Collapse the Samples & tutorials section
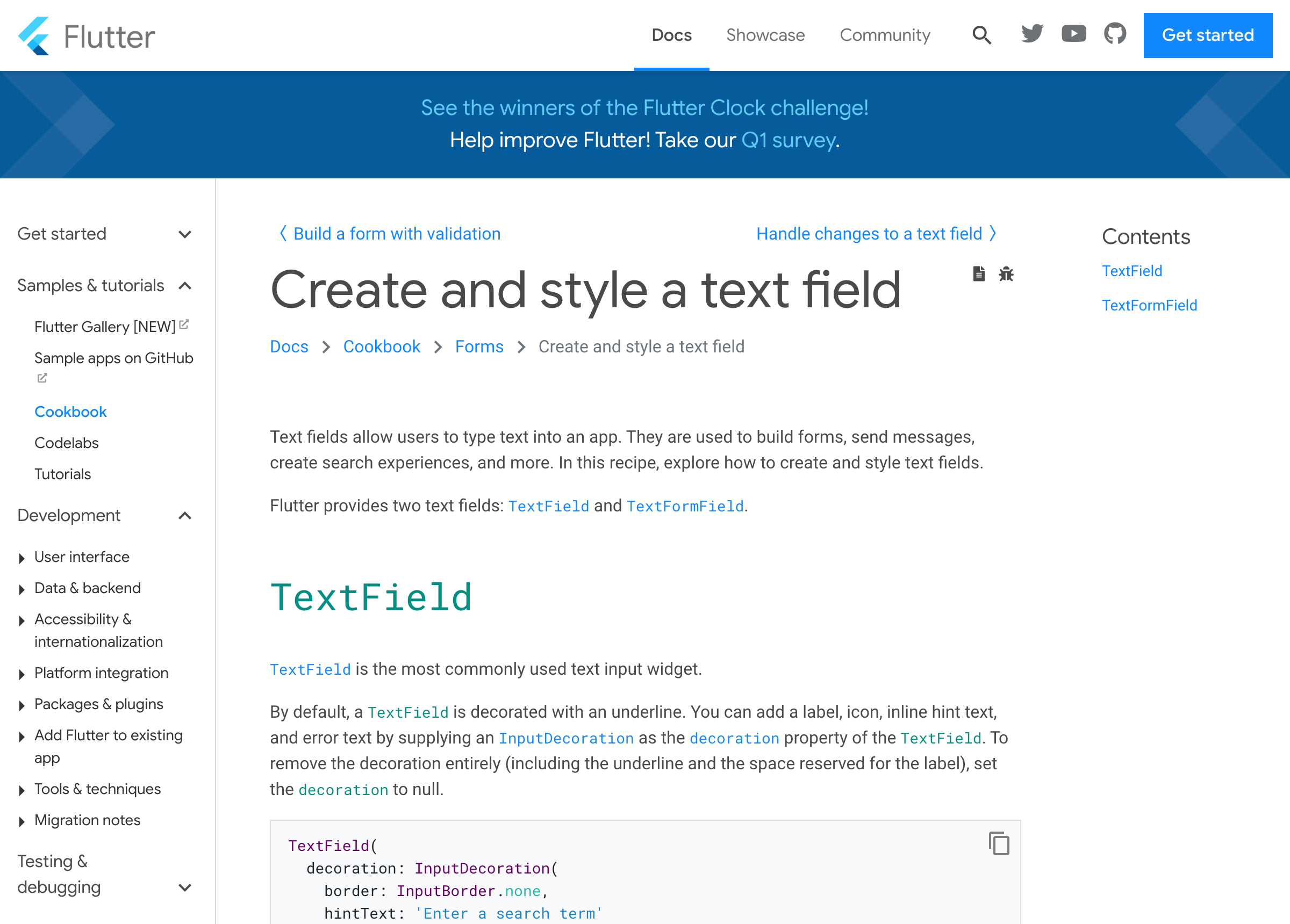 point(185,286)
